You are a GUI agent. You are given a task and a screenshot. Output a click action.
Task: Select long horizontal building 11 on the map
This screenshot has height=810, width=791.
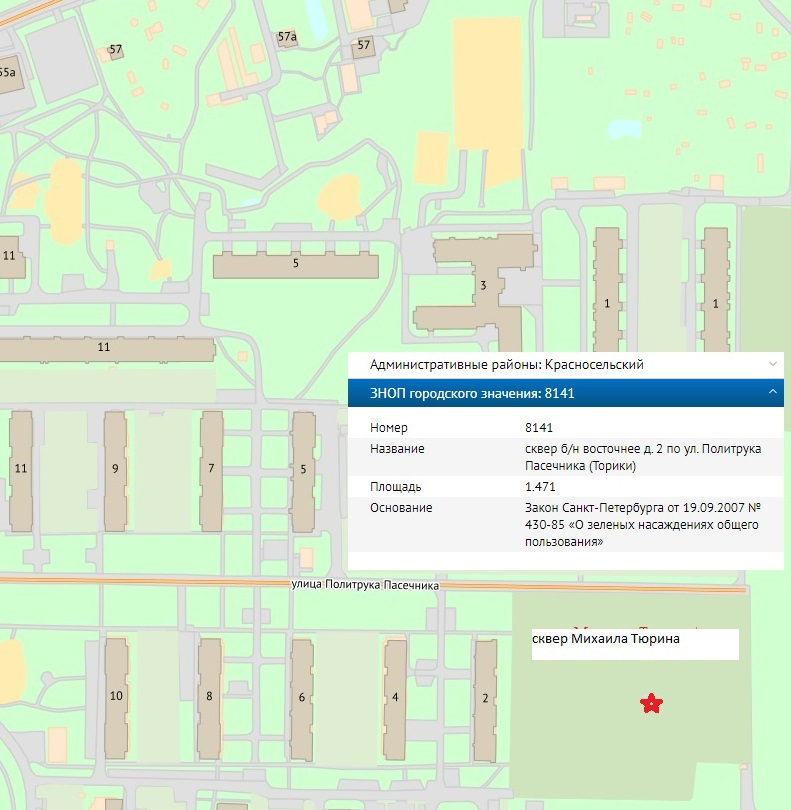tap(106, 350)
